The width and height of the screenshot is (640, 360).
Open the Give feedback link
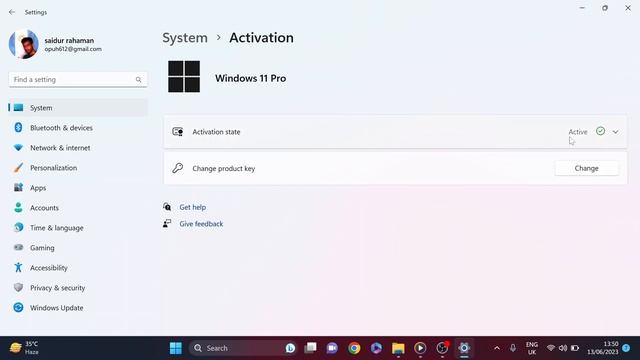(x=201, y=224)
